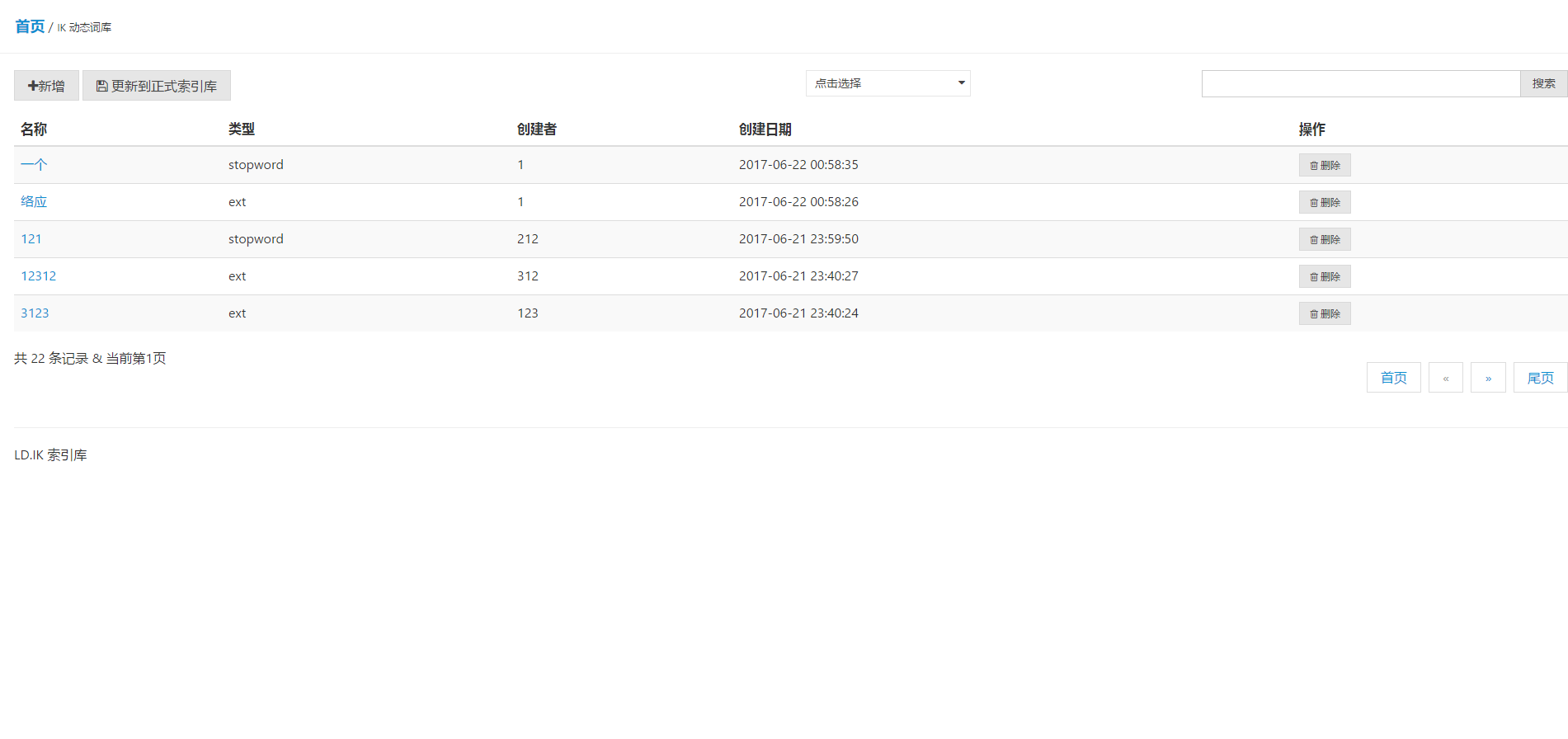The height and width of the screenshot is (739, 1568).
Task: Open the 3123 entry link
Action: tap(35, 313)
